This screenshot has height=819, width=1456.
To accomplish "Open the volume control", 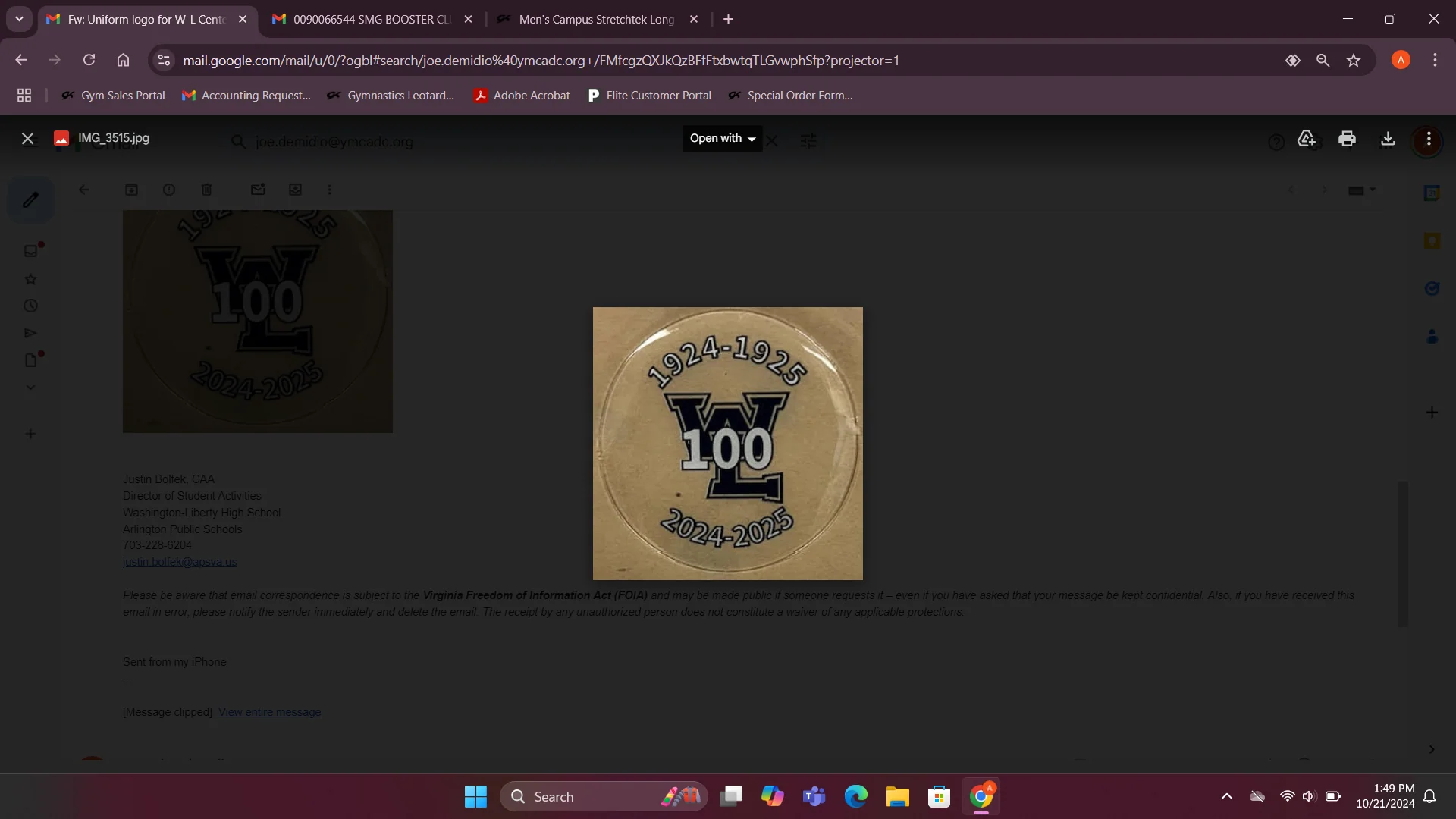I will (x=1309, y=797).
